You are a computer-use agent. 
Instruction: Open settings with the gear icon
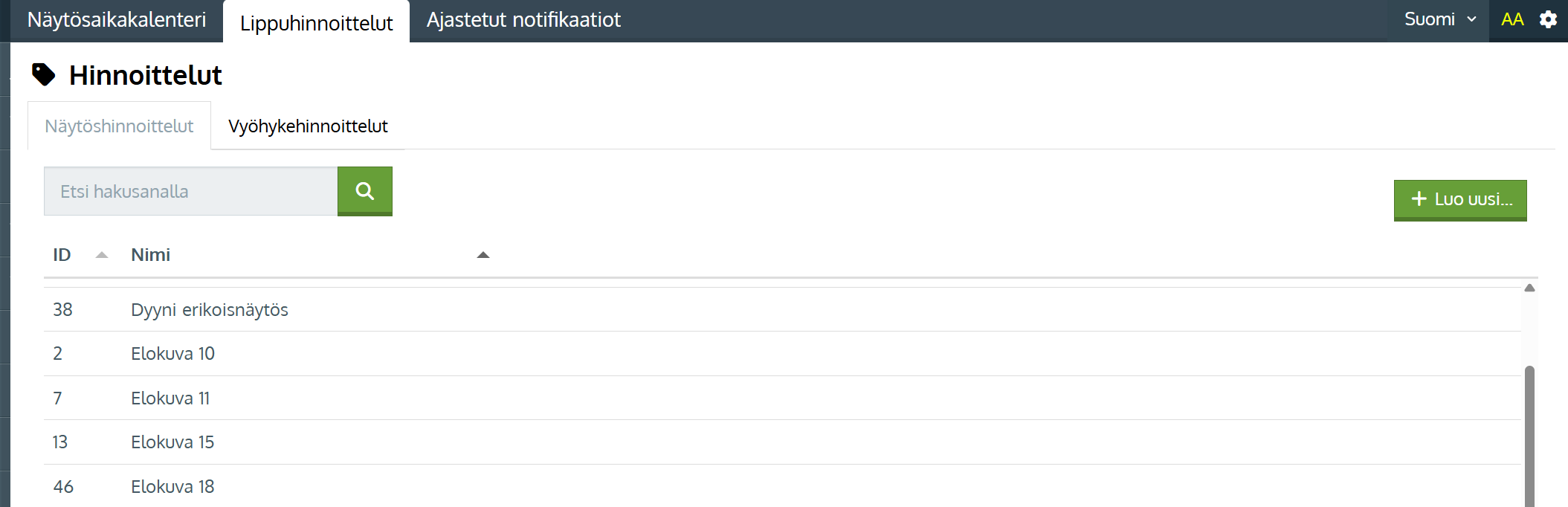pyautogui.click(x=1548, y=20)
